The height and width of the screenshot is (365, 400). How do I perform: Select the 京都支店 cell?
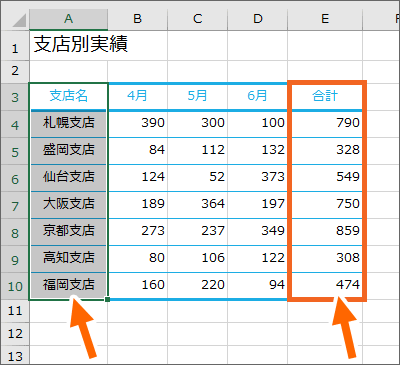68,232
